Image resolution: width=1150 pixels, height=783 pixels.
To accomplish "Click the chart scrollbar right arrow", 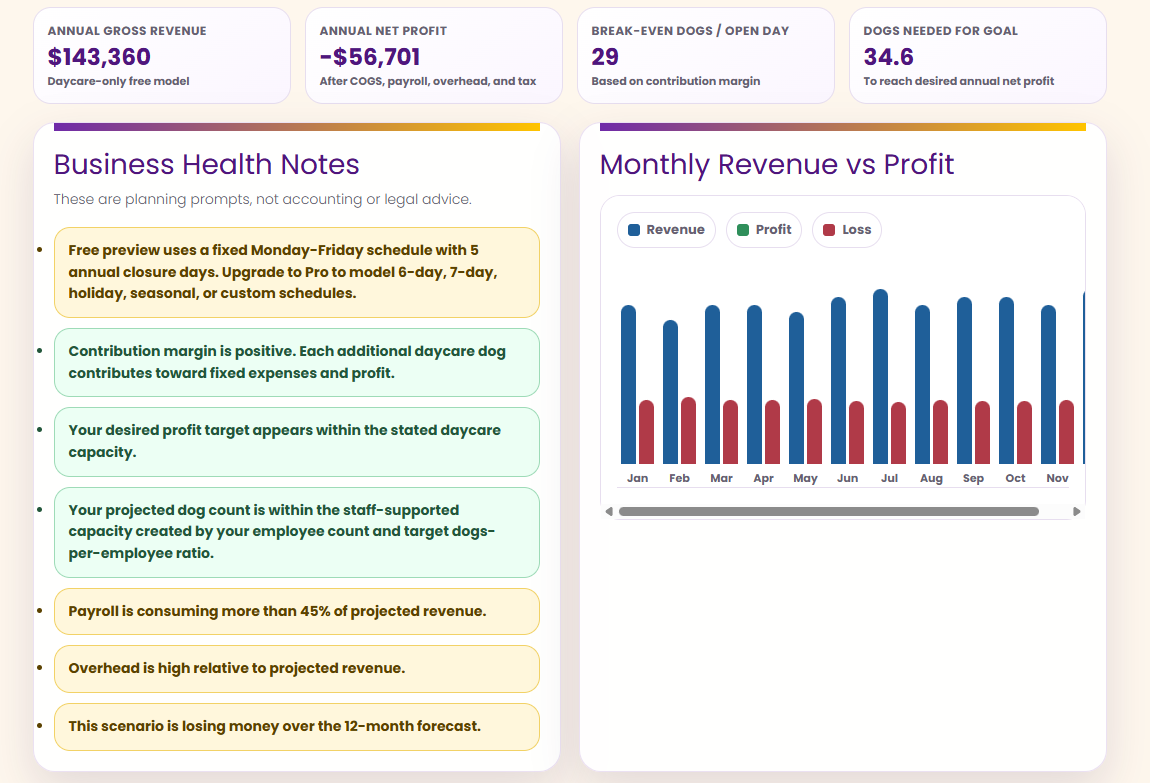I will pyautogui.click(x=1077, y=512).
